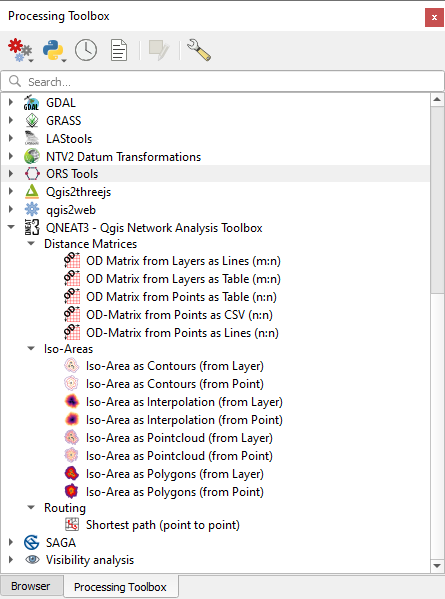Screen dimensions: 445x599
Task: Expand the GDAL provider group
Action: [x=11, y=102]
